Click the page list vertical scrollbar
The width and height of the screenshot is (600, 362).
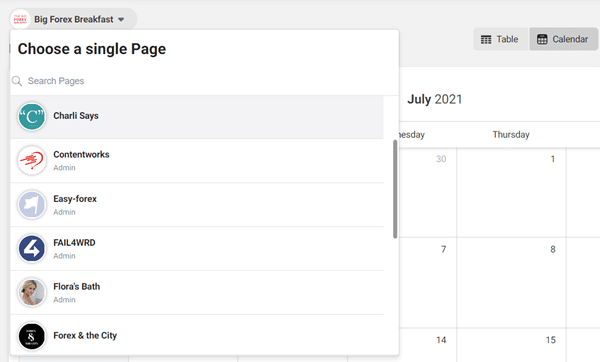click(395, 189)
